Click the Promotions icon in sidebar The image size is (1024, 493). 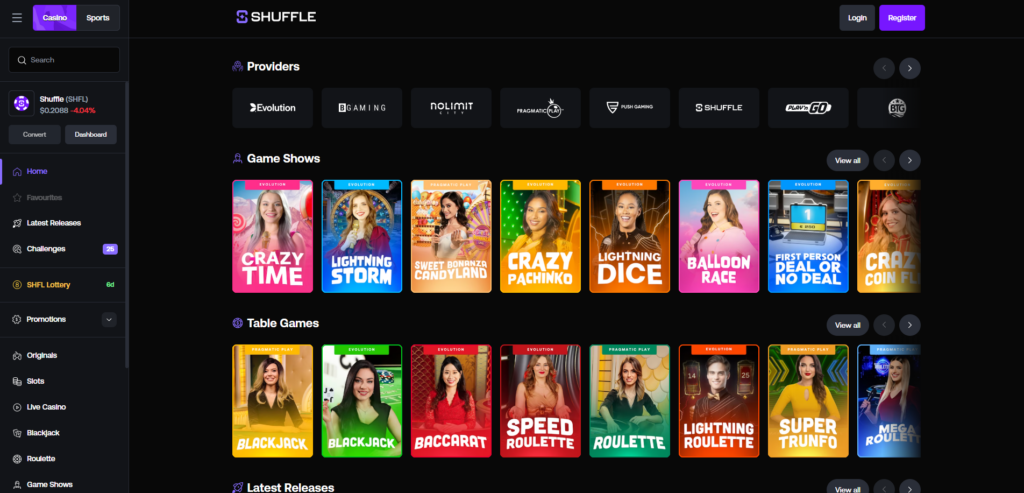(17, 319)
